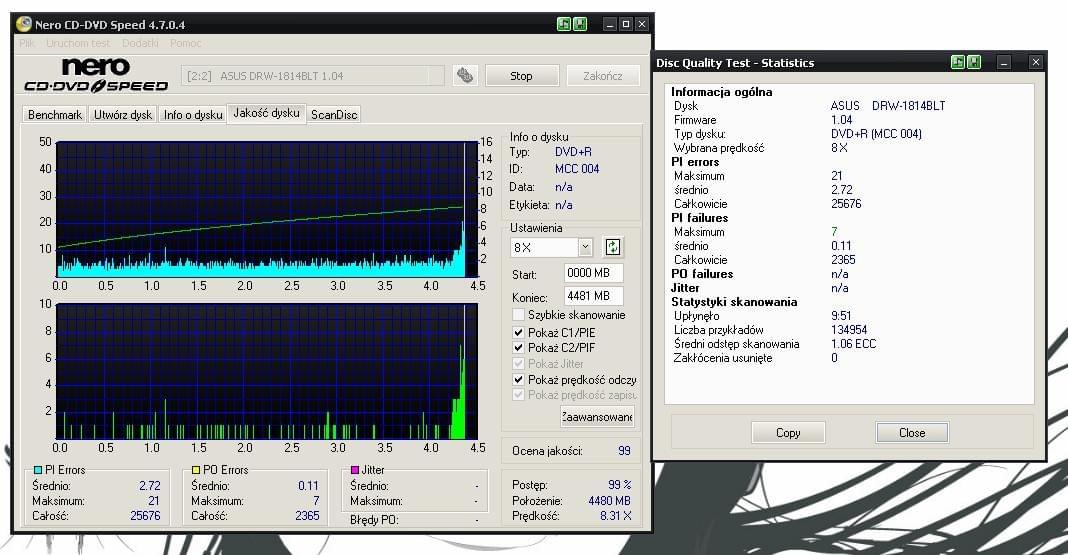Click the magenta Jitter legend swatch

(x=354, y=470)
